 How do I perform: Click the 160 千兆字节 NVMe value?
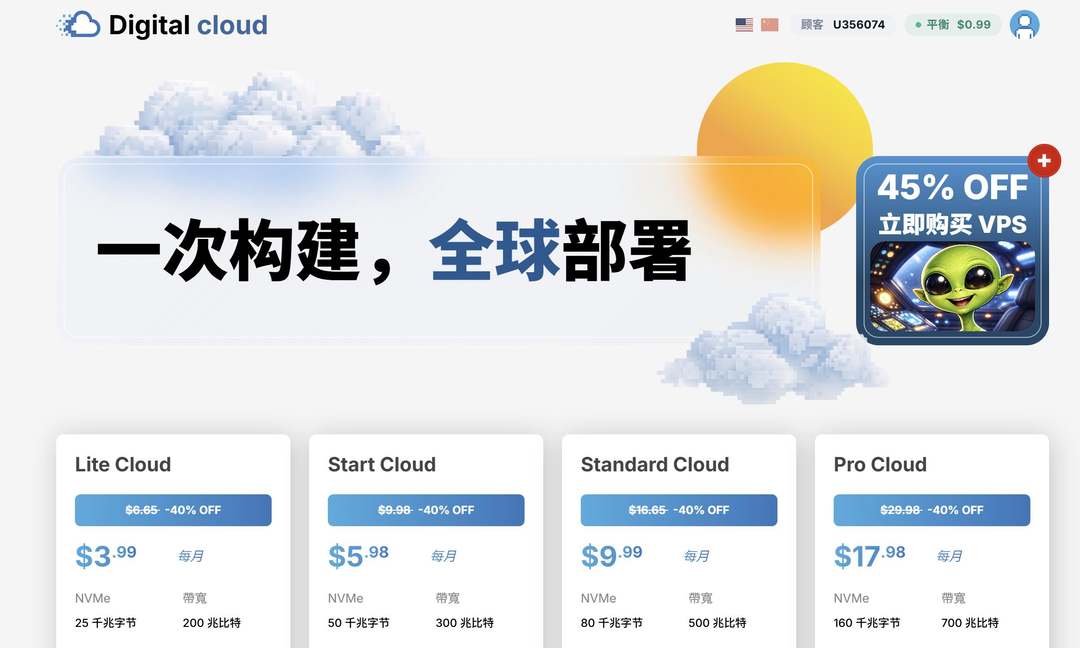(x=866, y=623)
